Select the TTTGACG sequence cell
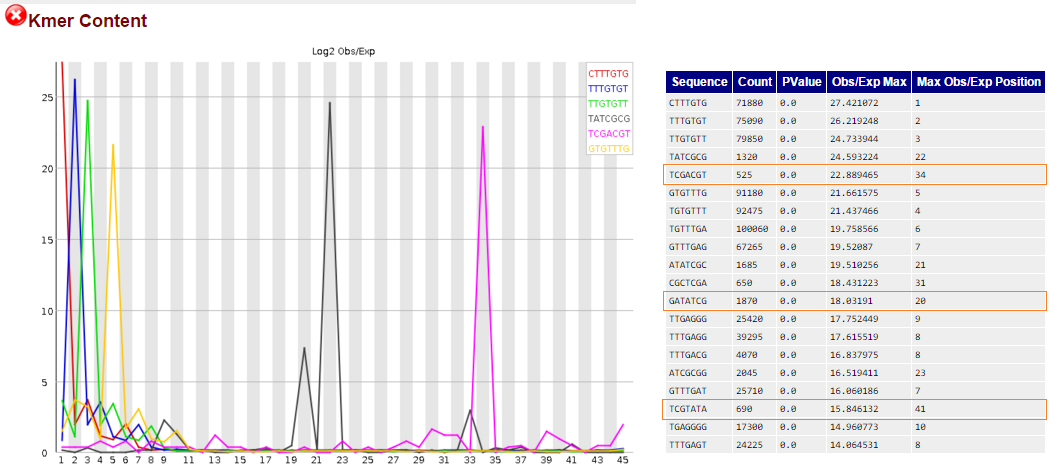The height and width of the screenshot is (470, 1059). [699, 355]
